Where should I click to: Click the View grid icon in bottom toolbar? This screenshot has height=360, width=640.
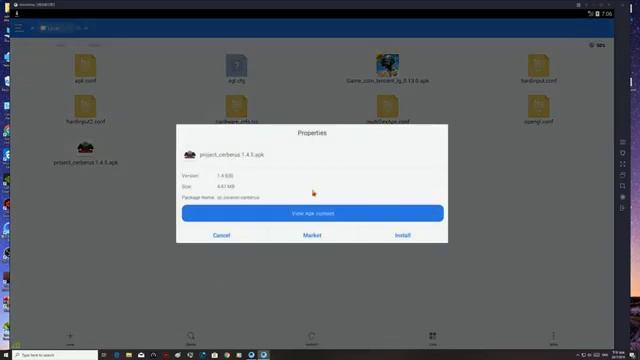pyautogui.click(x=433, y=336)
